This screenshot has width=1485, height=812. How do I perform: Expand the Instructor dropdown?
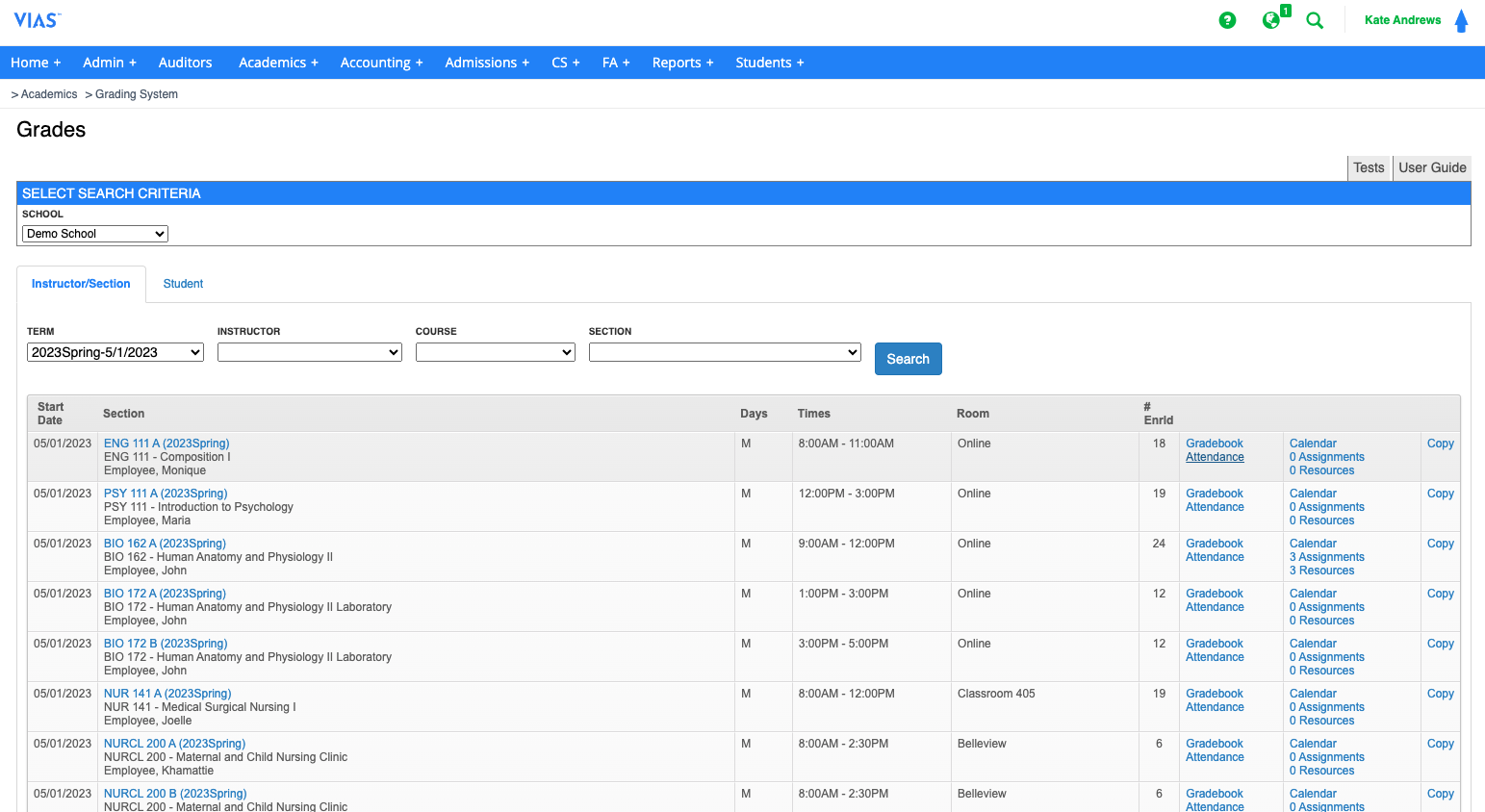tap(309, 353)
